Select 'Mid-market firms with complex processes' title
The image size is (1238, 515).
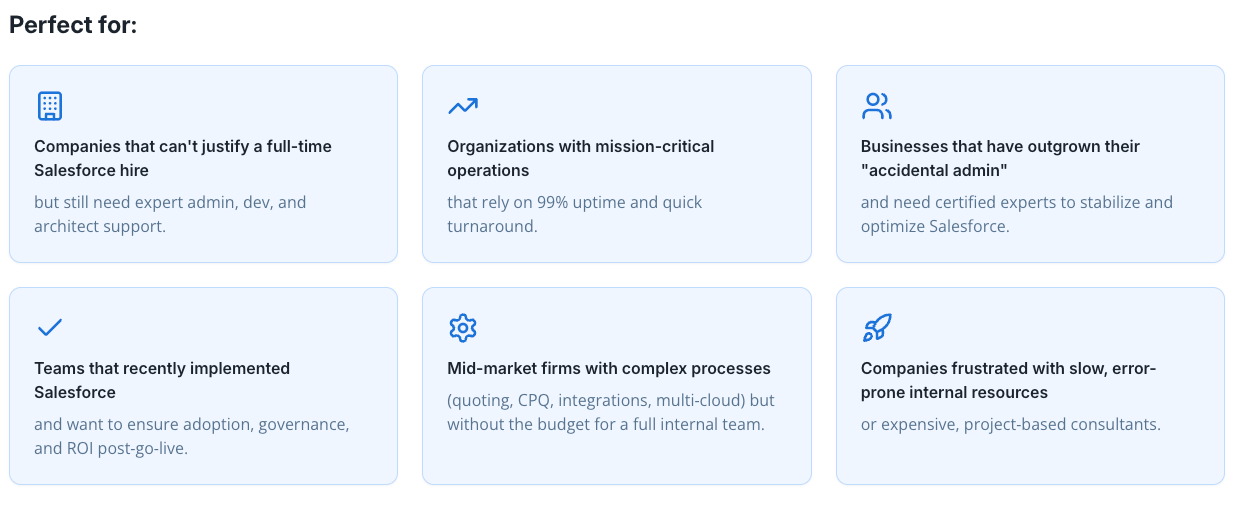click(x=609, y=368)
